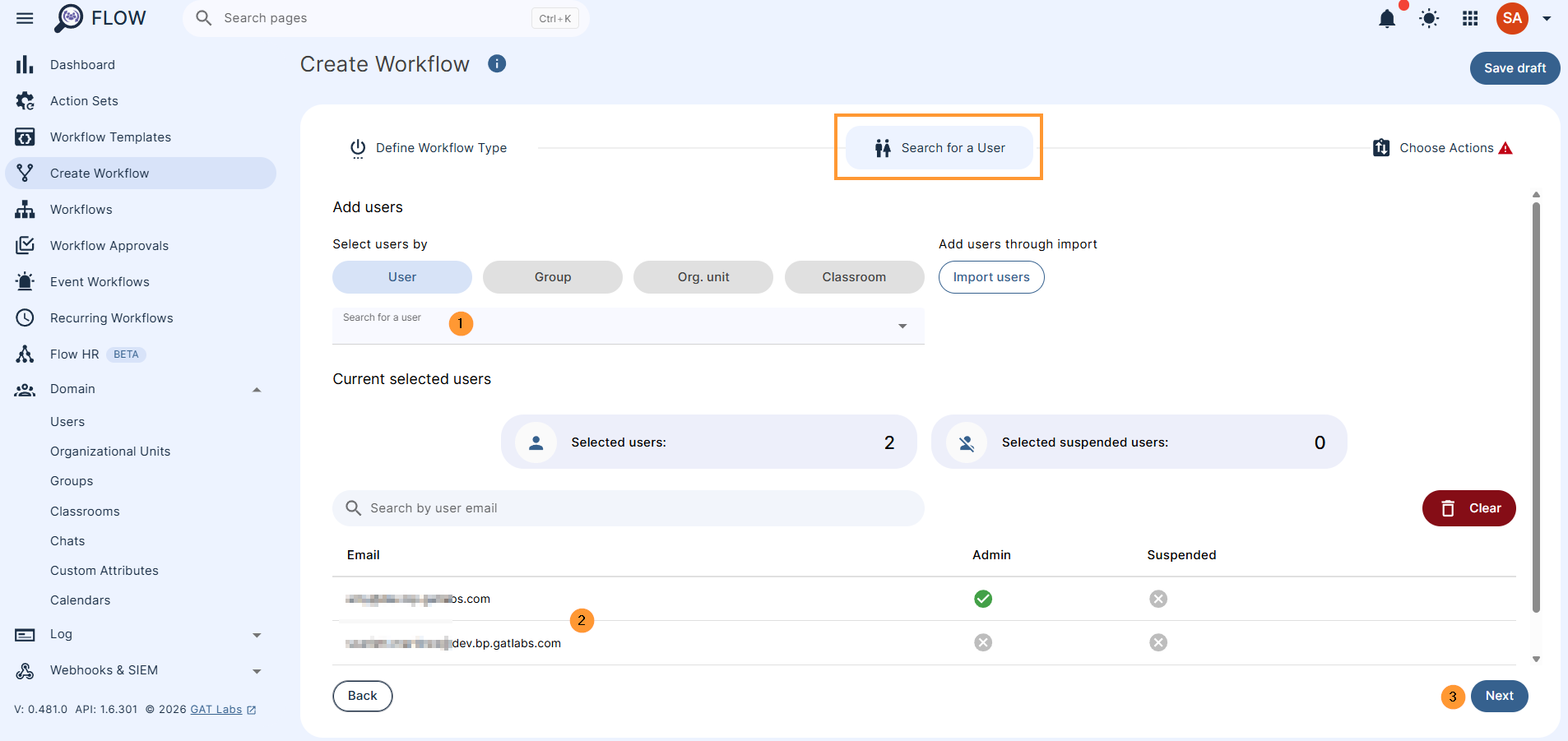Open the notifications bell

[1387, 18]
